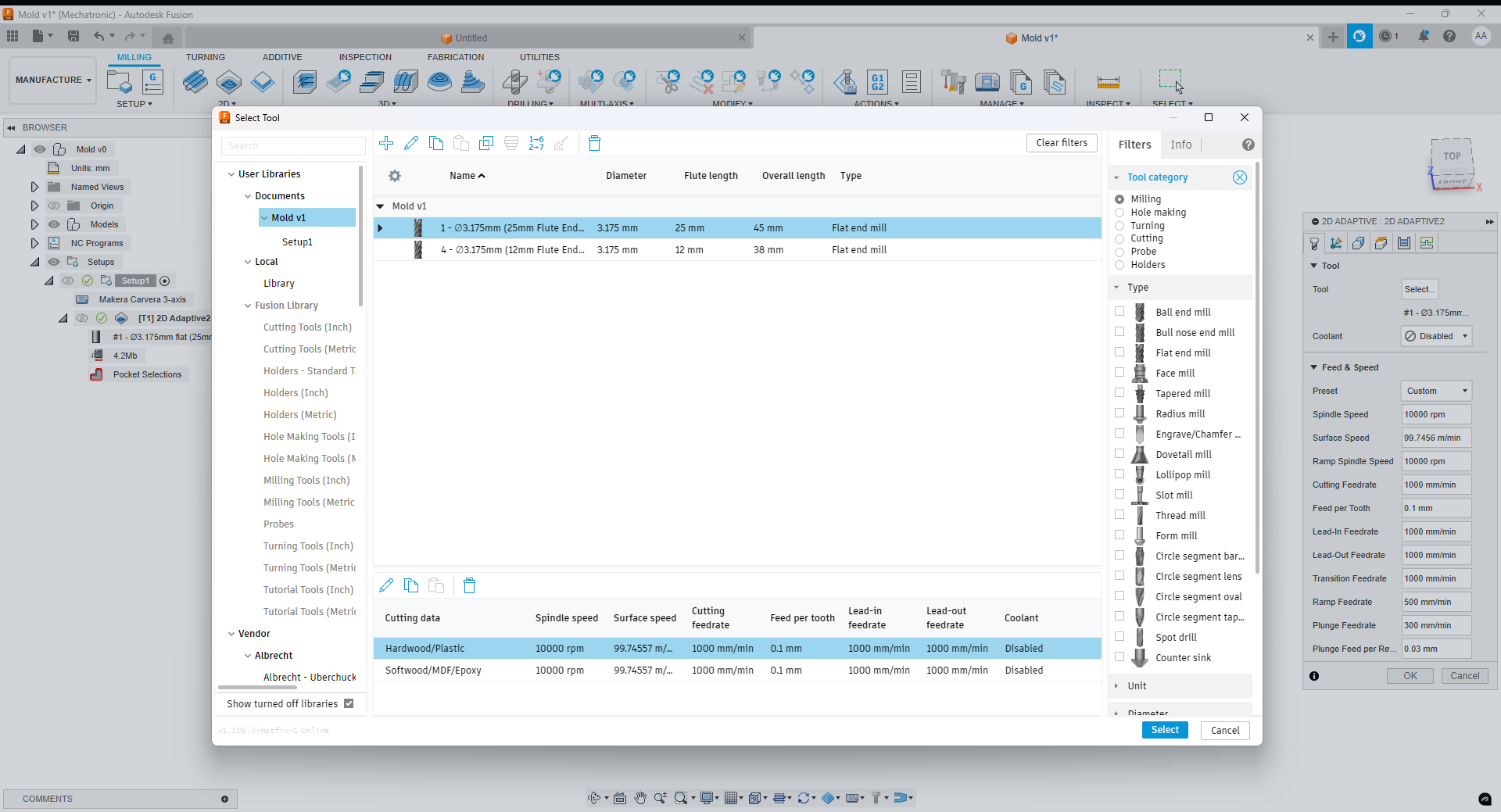Click the edit tool pencil icon in upper toolbar
This screenshot has height=812, width=1501.
411,143
